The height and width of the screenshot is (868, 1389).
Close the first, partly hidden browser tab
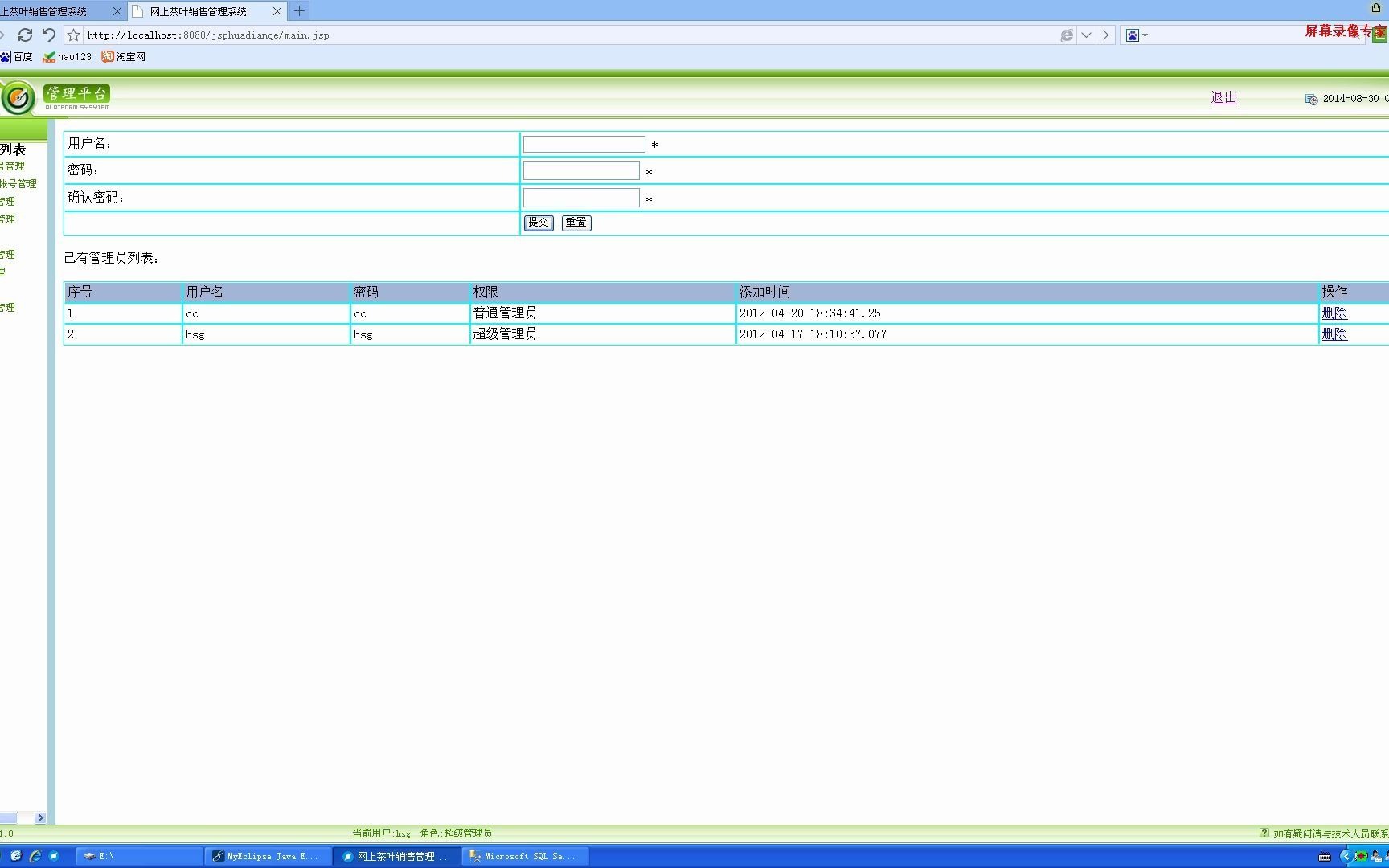(117, 11)
